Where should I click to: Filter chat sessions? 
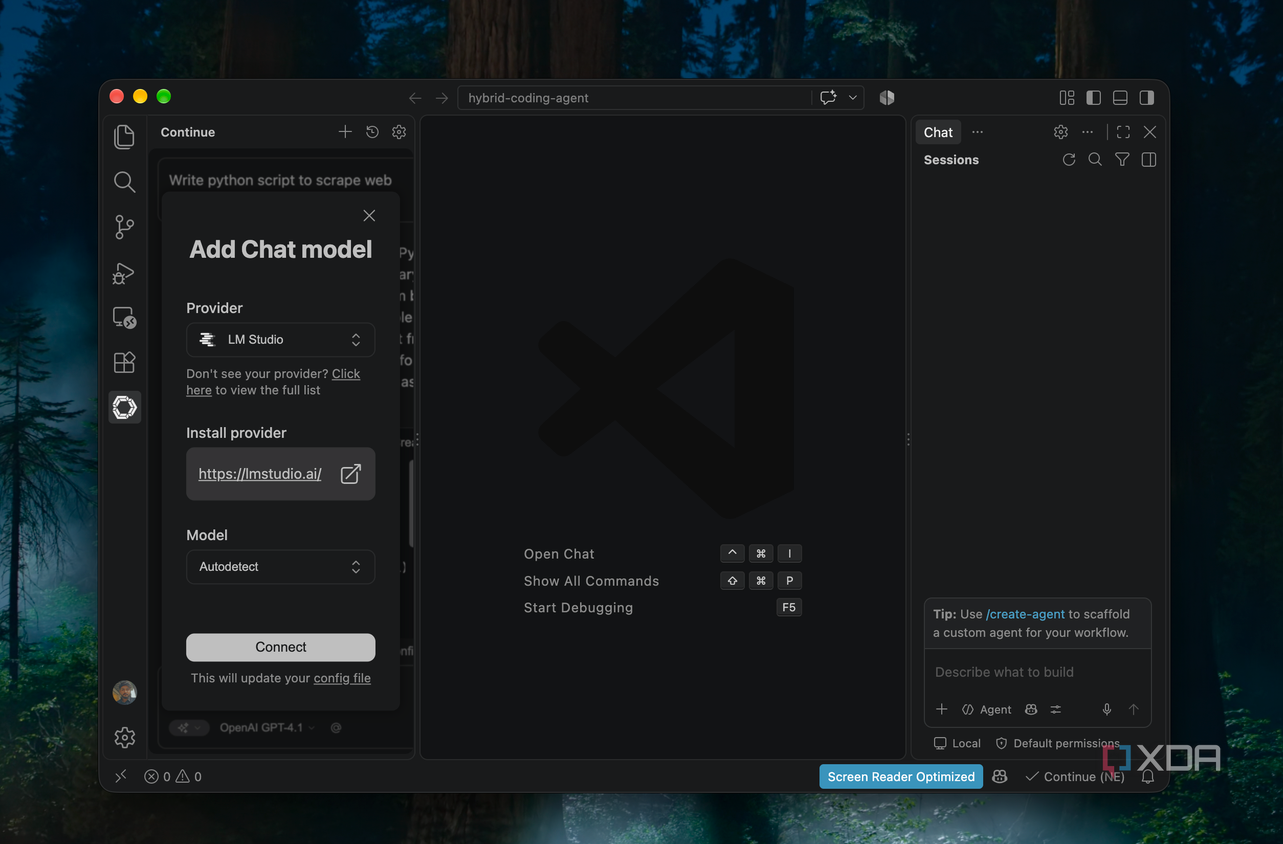[x=1122, y=160]
